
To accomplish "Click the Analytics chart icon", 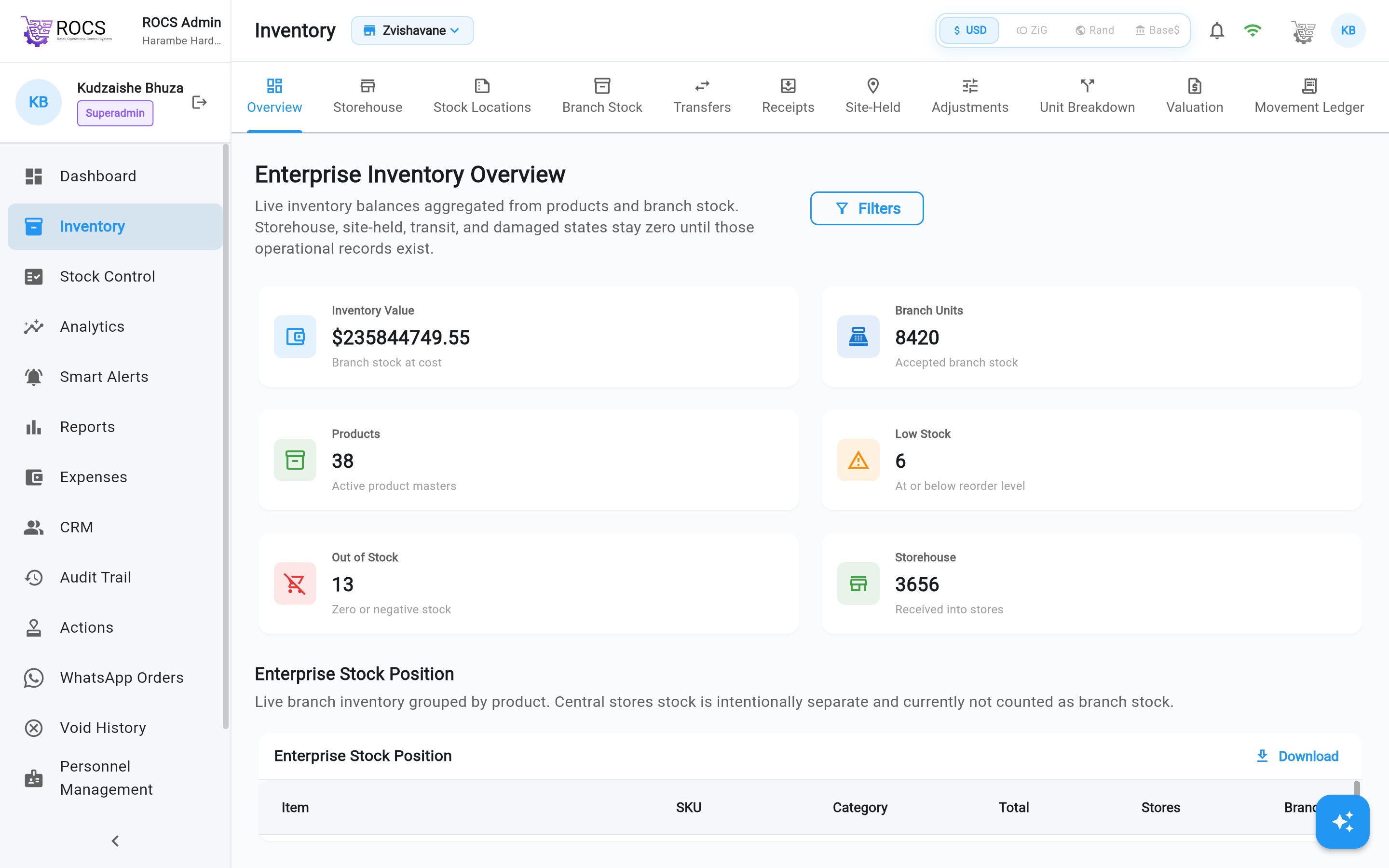I will (34, 326).
